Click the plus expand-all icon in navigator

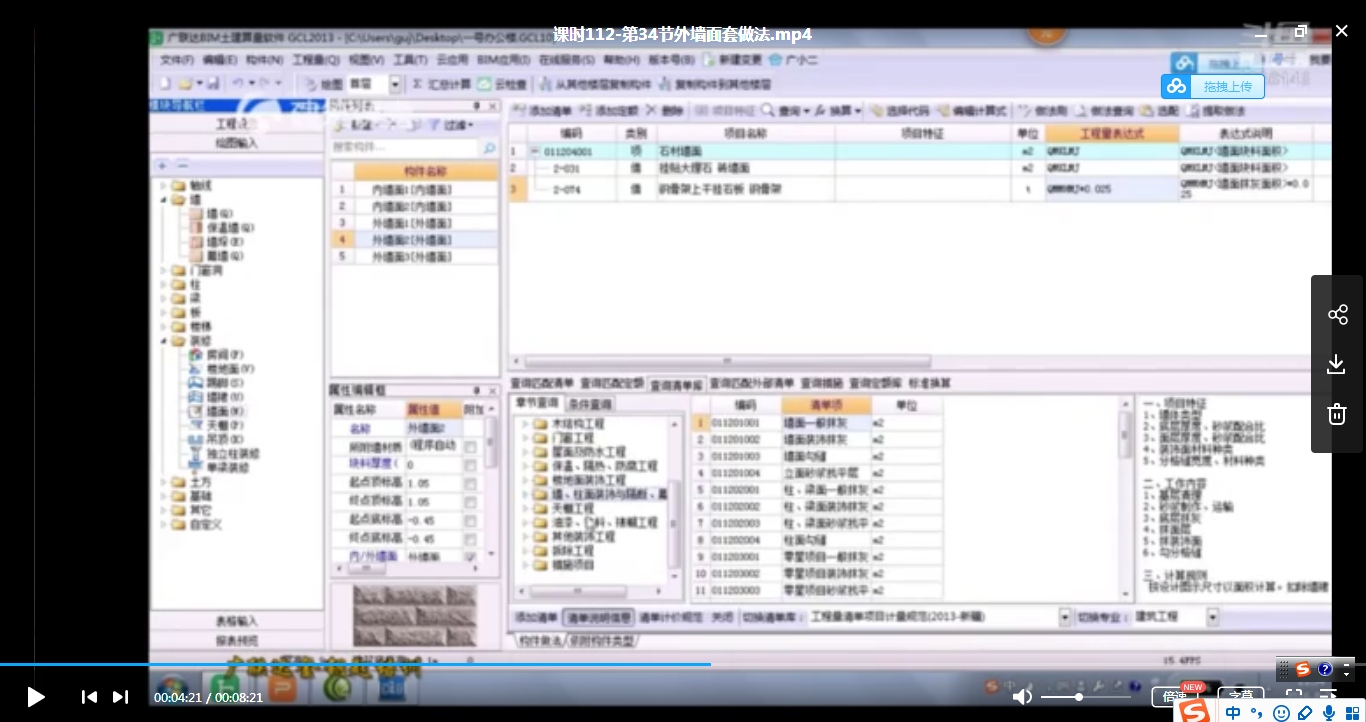click(x=162, y=165)
